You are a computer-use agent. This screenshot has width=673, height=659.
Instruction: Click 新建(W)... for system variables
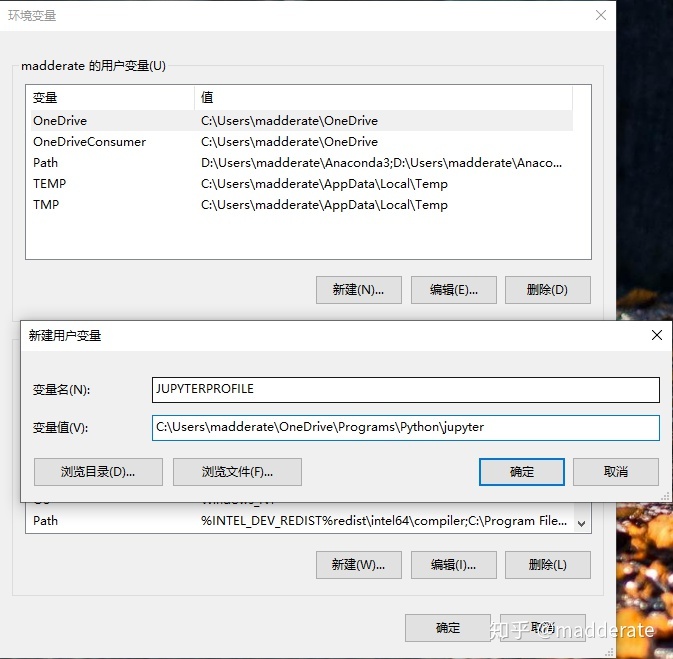[x=359, y=565]
